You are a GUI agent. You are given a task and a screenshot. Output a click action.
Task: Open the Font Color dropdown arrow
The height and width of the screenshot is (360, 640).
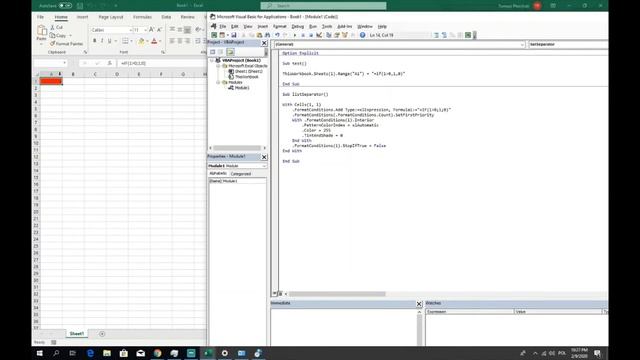[160, 41]
